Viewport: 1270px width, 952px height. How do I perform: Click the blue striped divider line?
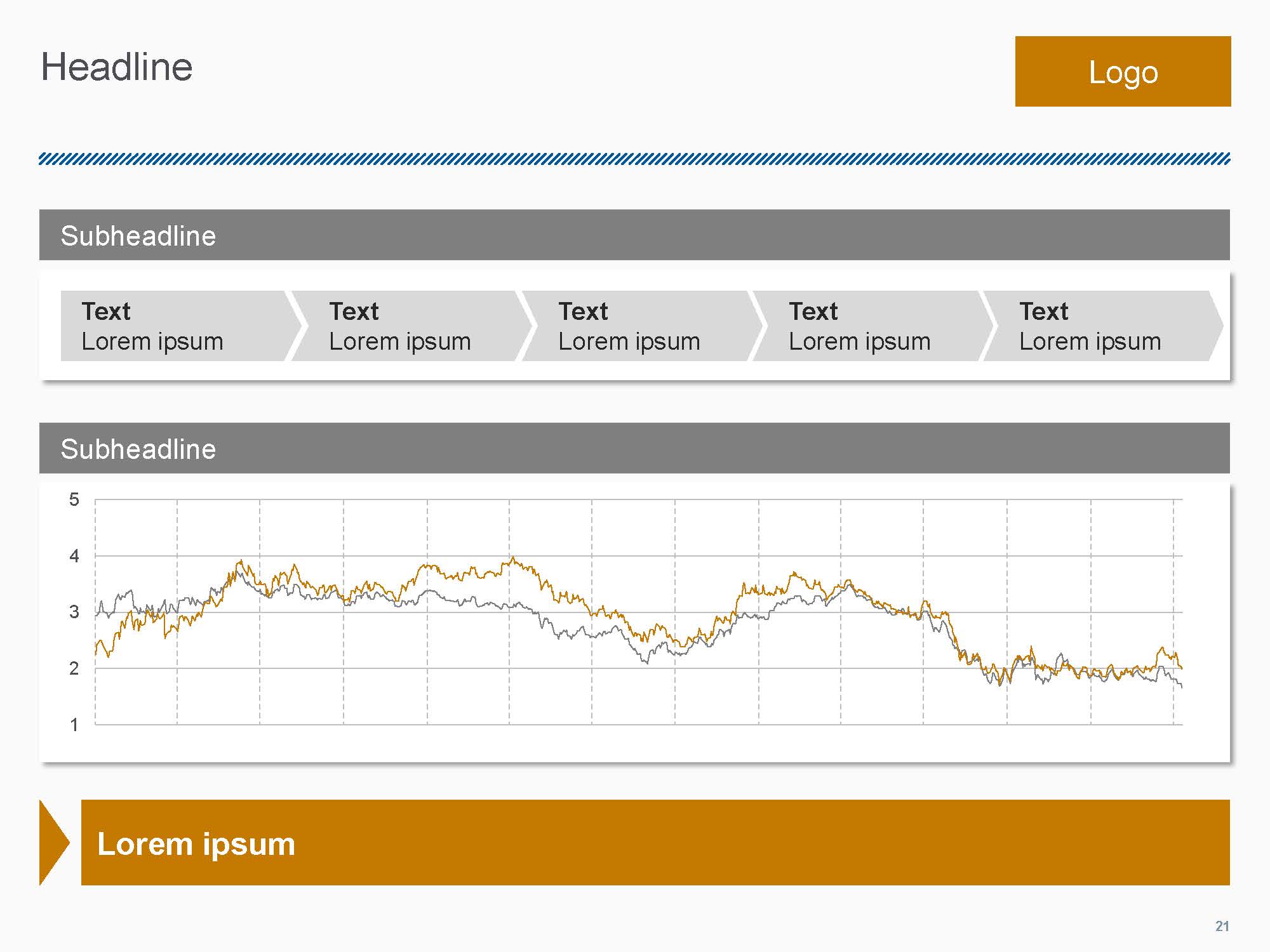point(634,159)
